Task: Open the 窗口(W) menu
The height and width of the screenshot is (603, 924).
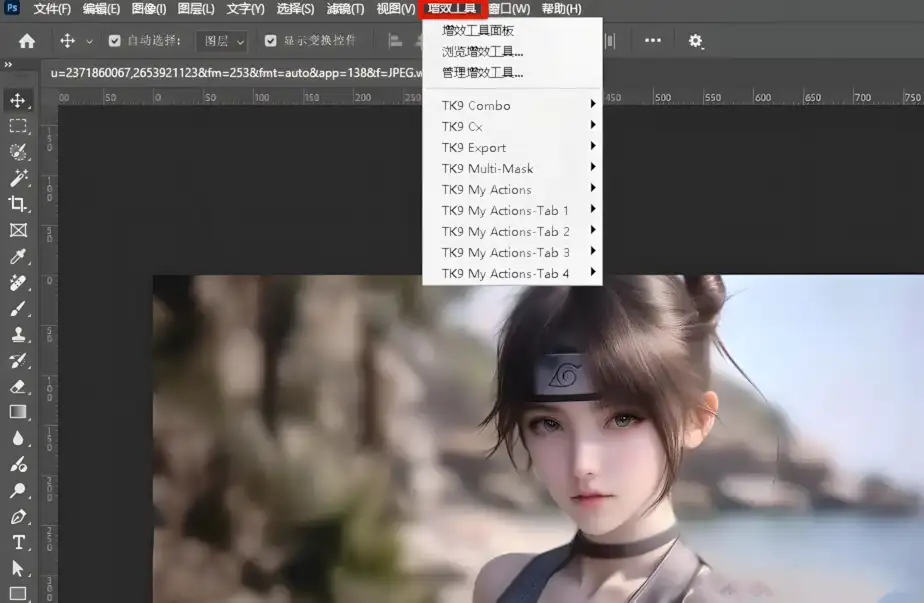Action: [x=509, y=9]
